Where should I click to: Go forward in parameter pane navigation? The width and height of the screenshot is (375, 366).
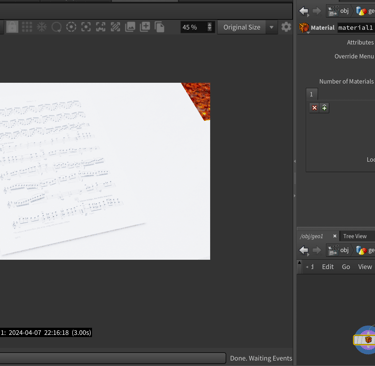point(317,11)
